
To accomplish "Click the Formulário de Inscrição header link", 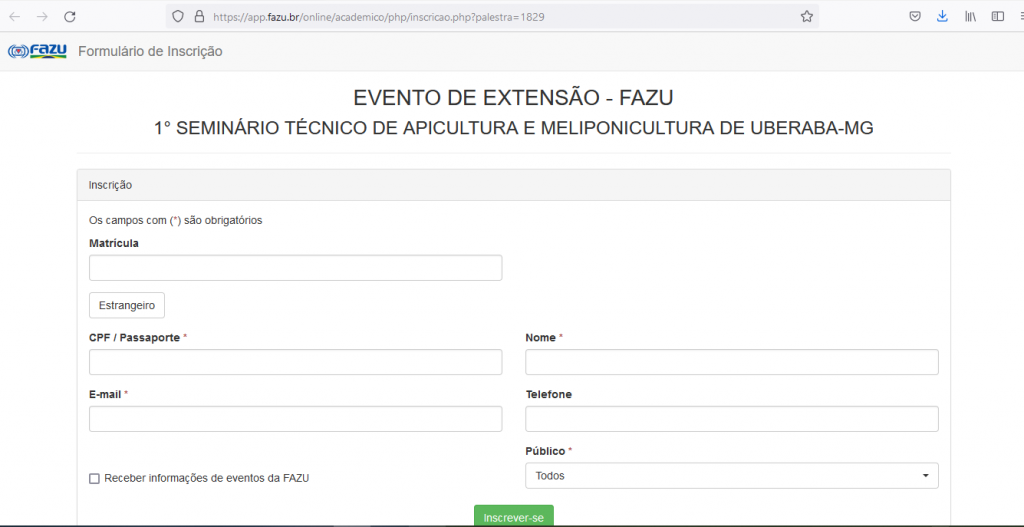I will click(x=150, y=51).
